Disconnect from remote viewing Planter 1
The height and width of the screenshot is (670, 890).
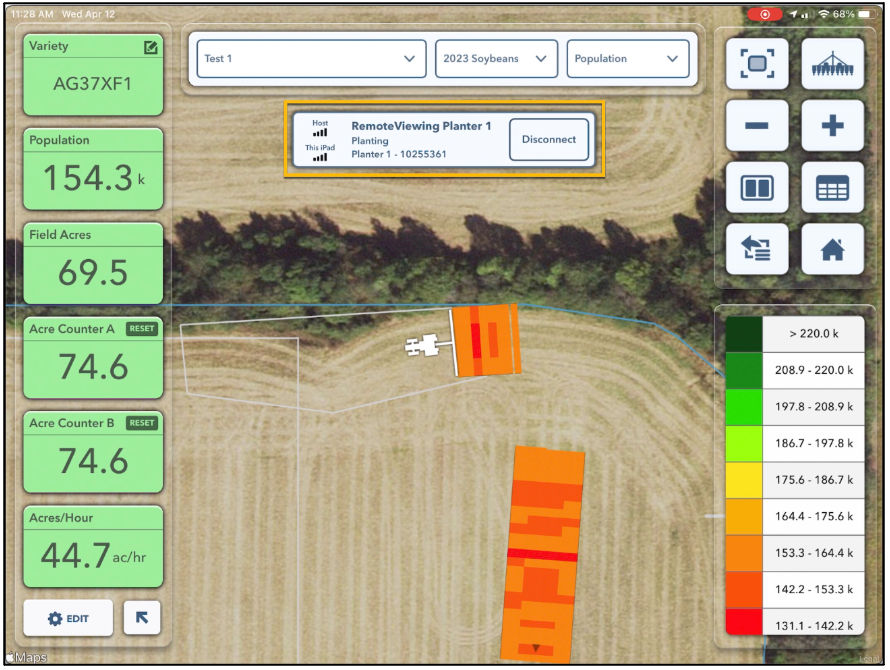pyautogui.click(x=549, y=140)
